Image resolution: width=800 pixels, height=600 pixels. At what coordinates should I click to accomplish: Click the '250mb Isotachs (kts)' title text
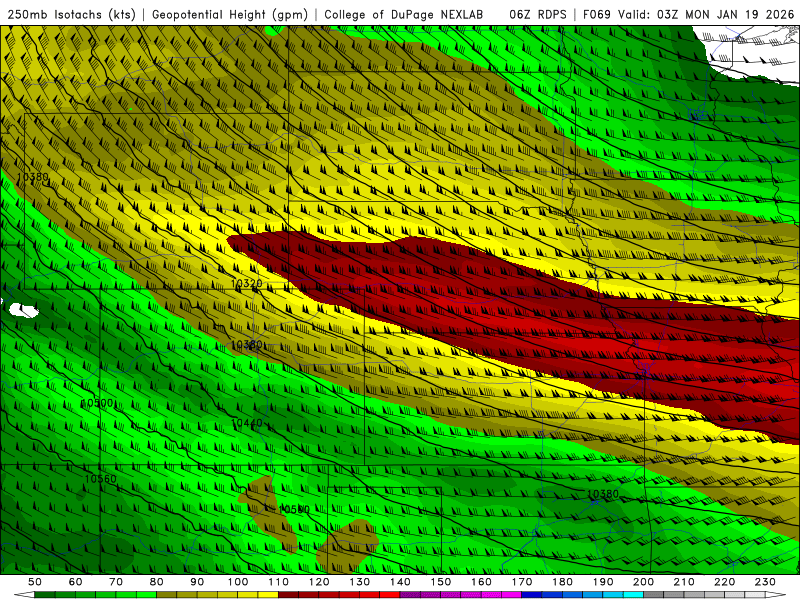click(71, 14)
